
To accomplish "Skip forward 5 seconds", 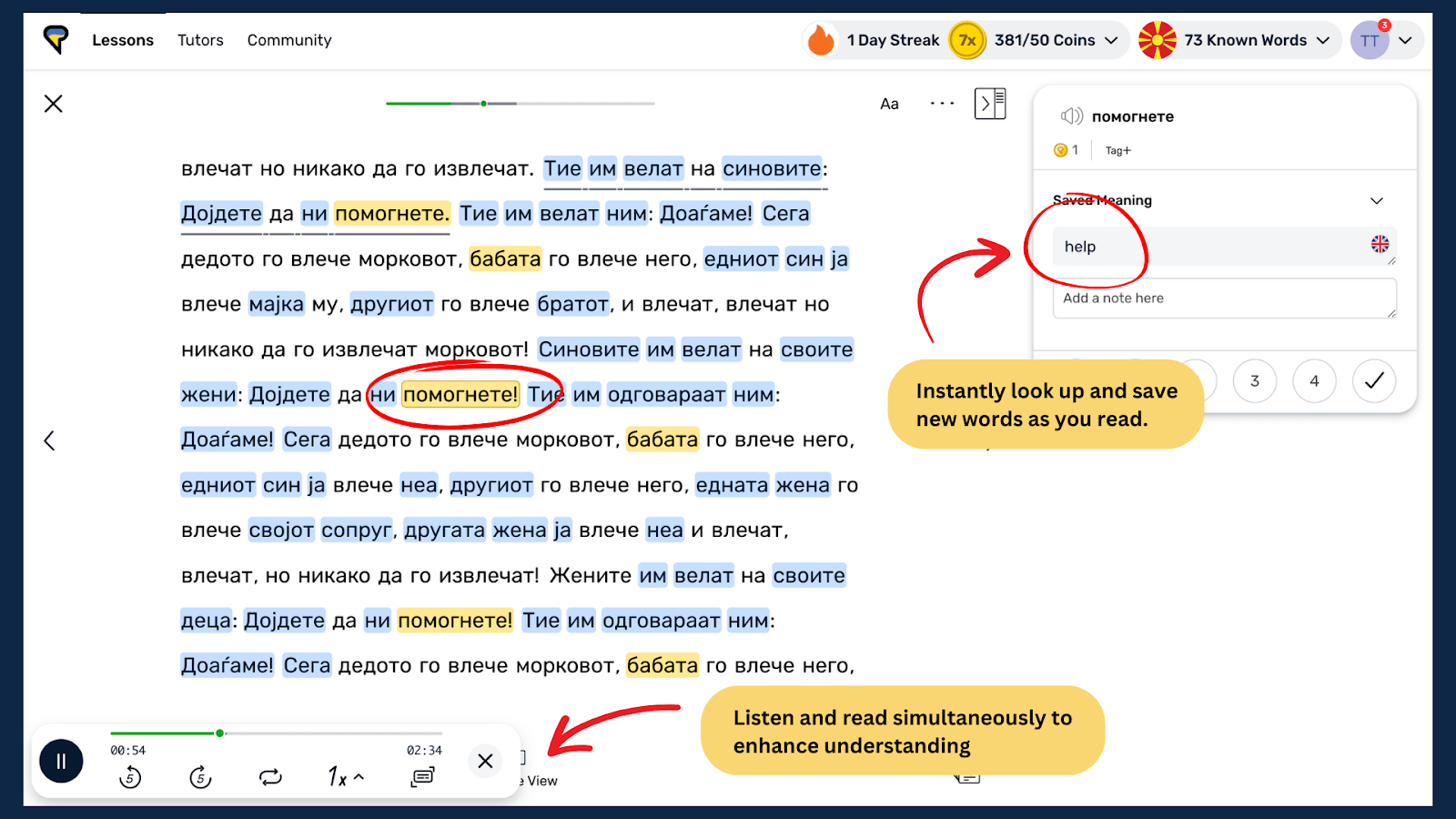I will (200, 777).
